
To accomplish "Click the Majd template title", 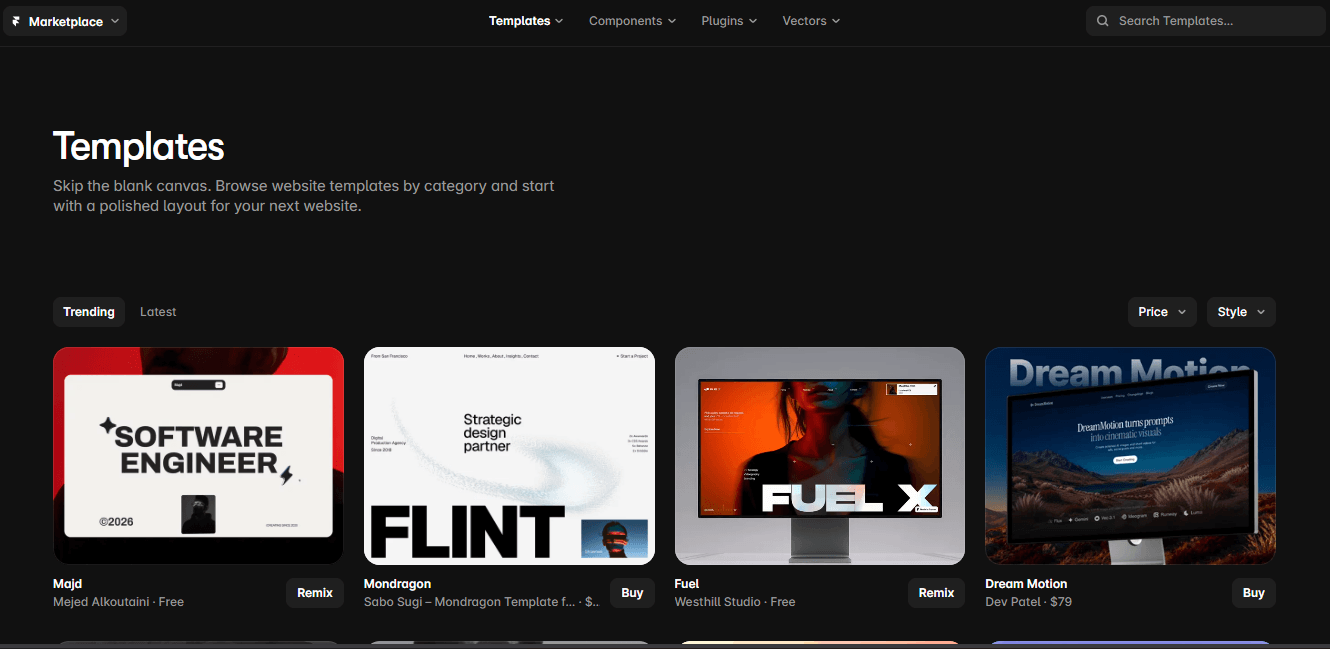I will pyautogui.click(x=67, y=584).
